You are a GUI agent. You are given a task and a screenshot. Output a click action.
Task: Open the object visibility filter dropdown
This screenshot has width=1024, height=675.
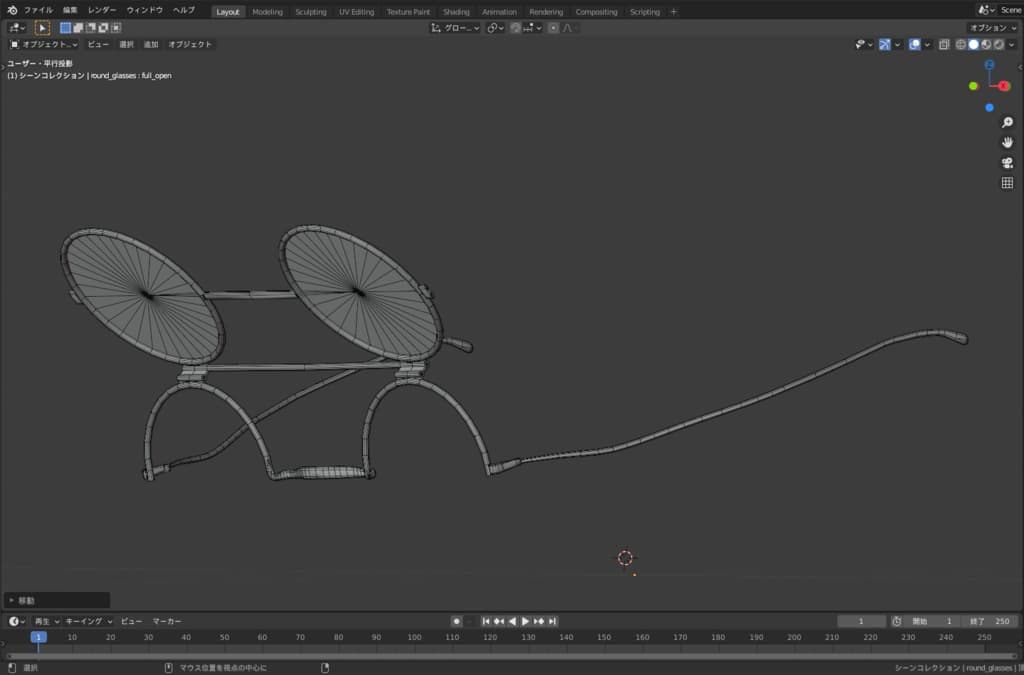[x=864, y=44]
